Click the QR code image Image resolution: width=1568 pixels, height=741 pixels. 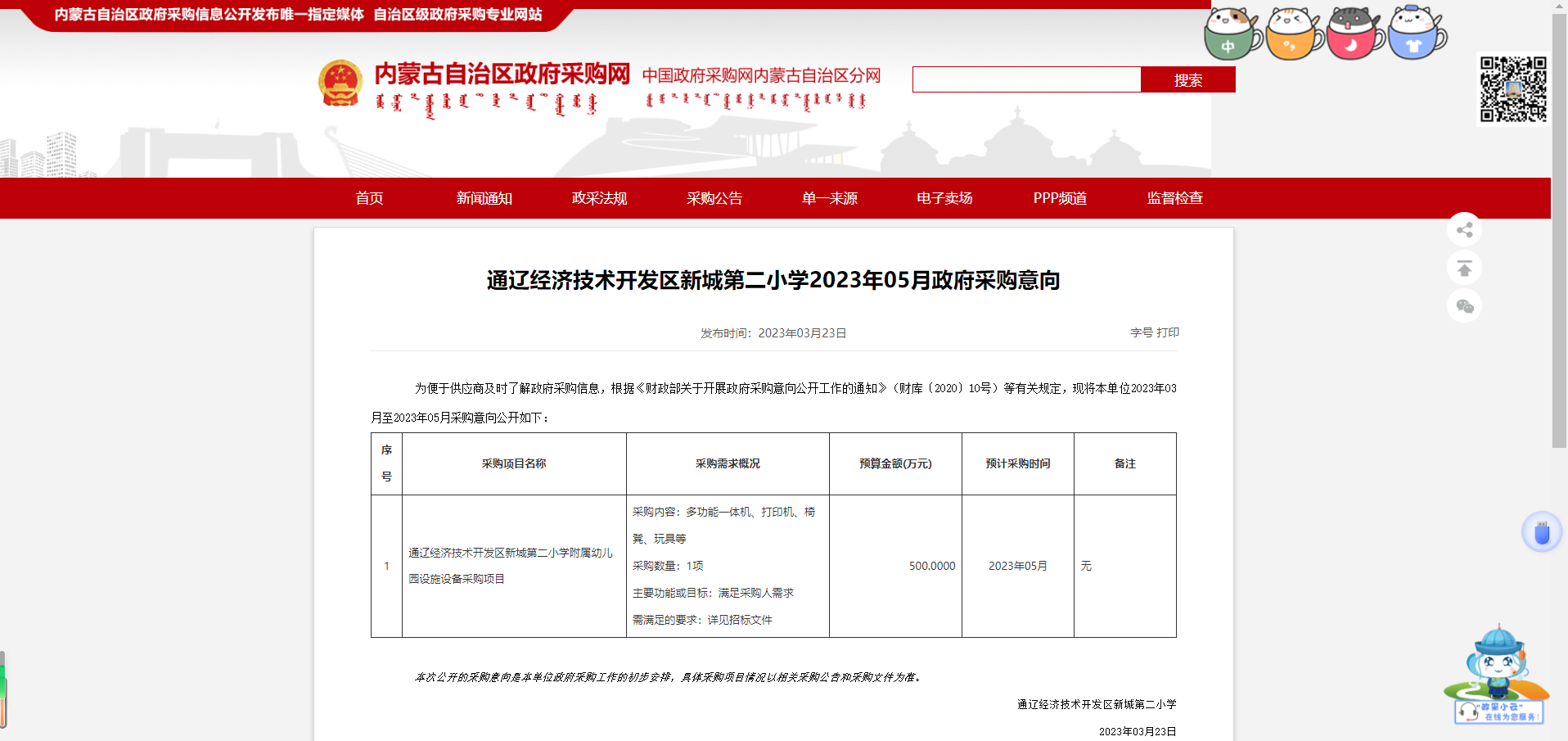(x=1513, y=89)
